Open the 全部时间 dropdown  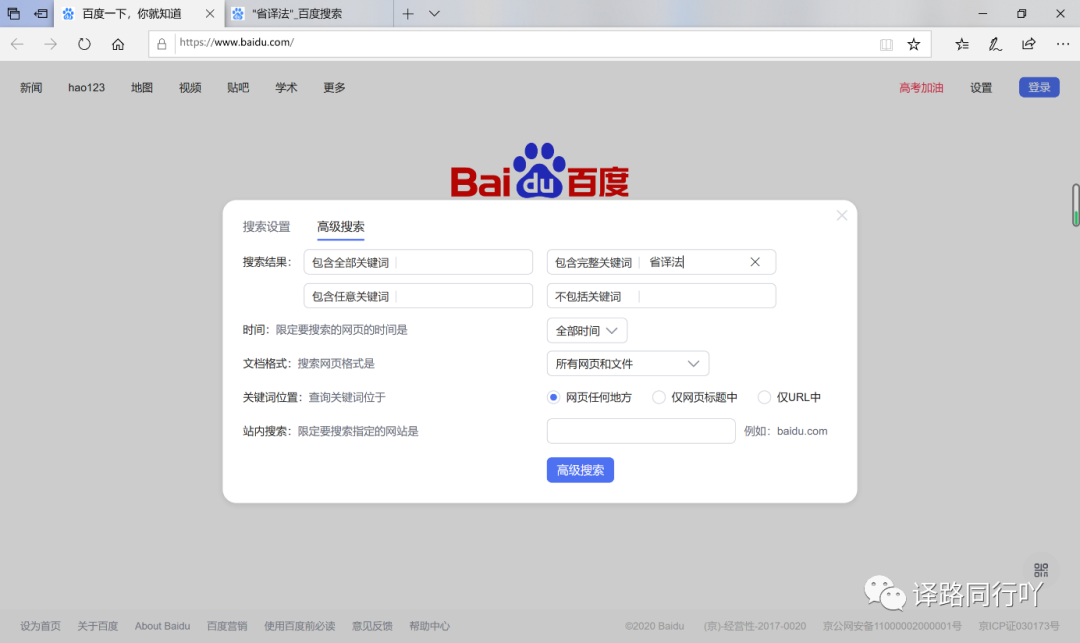(587, 330)
